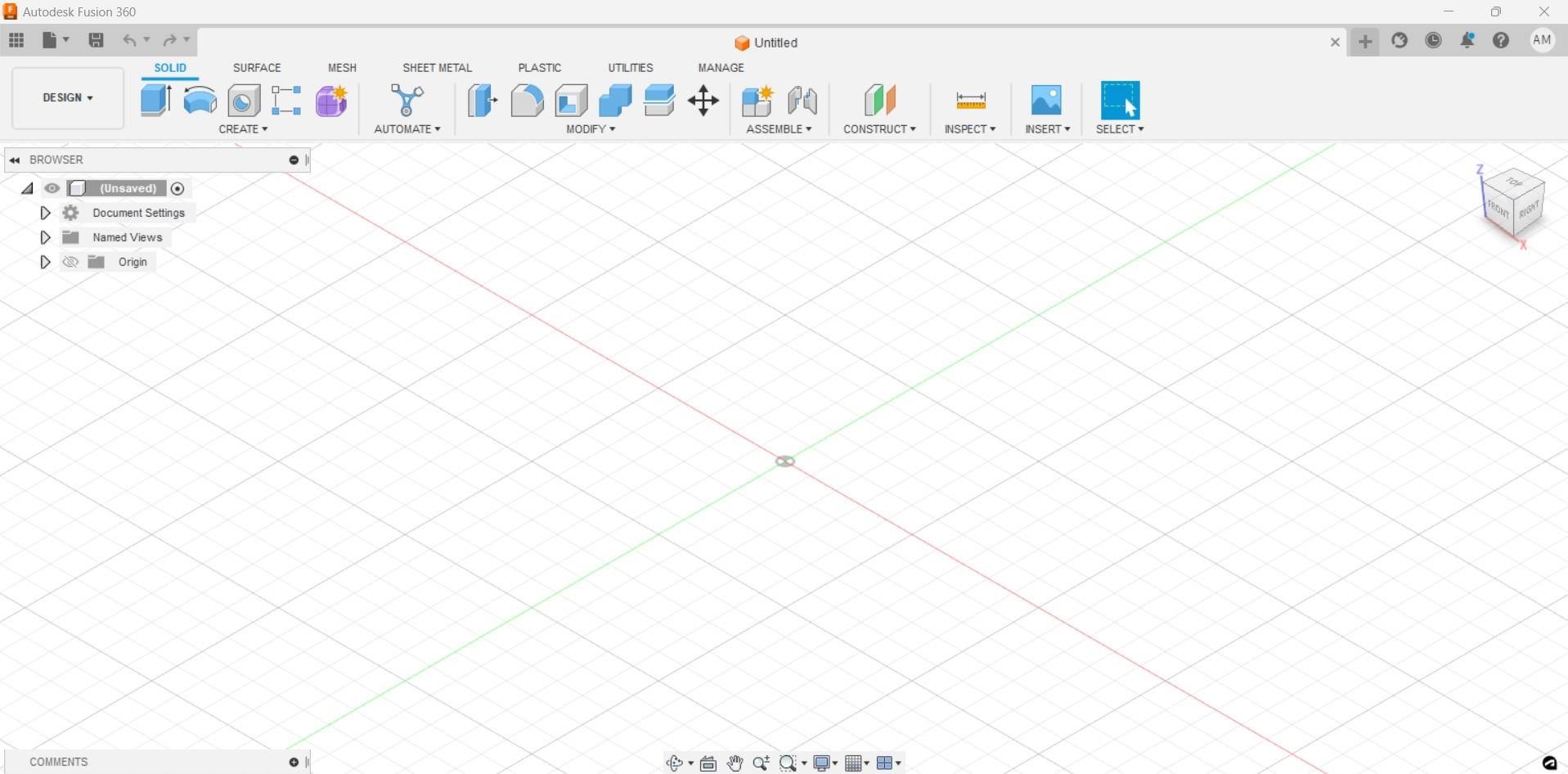Screen dimensions: 1568x774
Task: Switch to the UTILITIES tab
Action: [x=631, y=68]
